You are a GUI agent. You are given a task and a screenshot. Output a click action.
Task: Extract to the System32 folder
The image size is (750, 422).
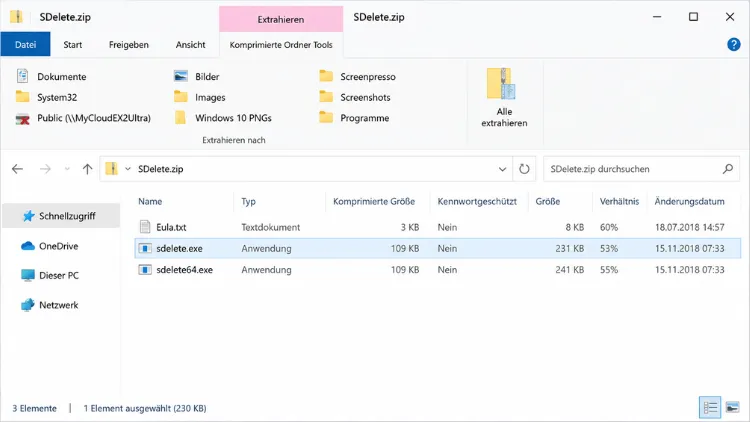click(x=46, y=97)
